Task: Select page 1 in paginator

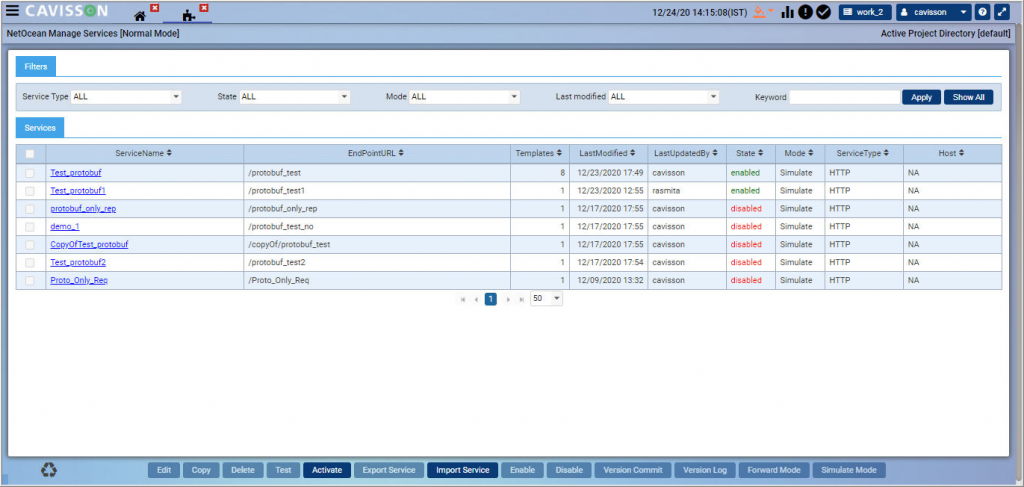Action: (x=491, y=298)
